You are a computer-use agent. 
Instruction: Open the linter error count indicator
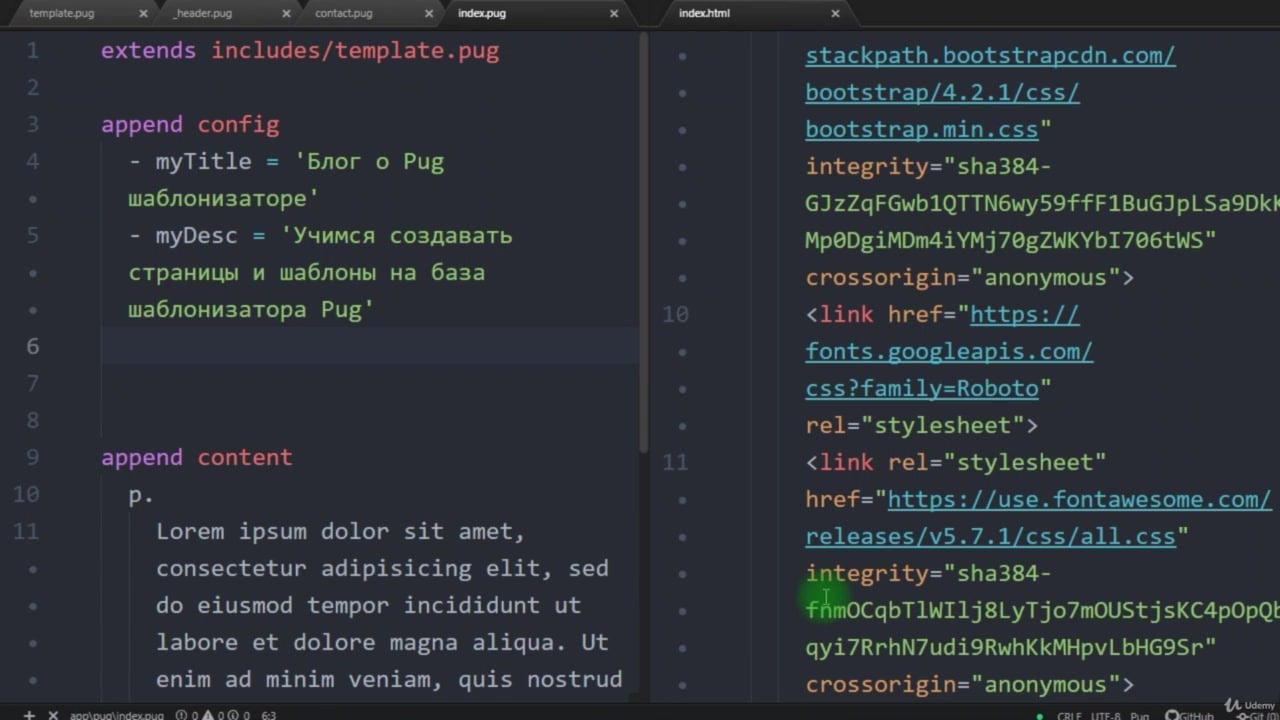[x=185, y=715]
